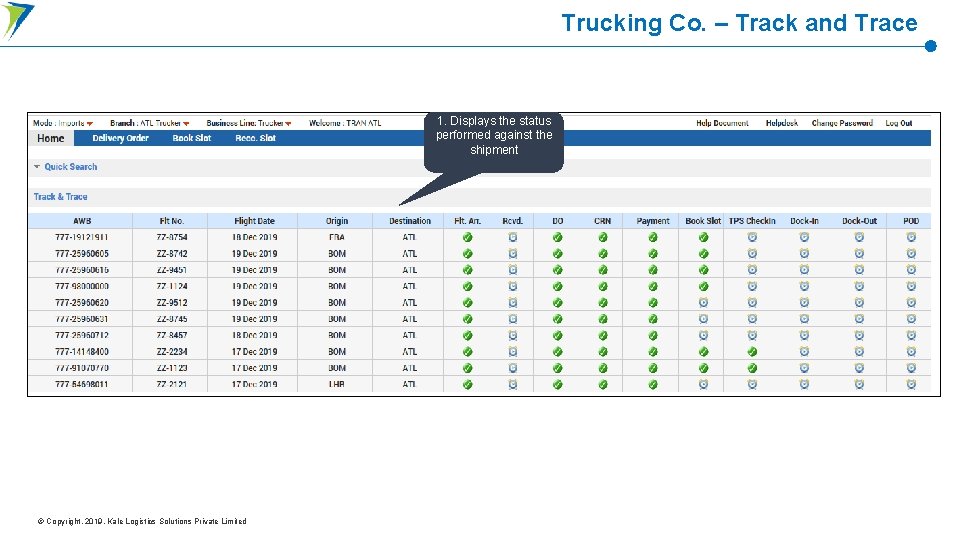960x540 pixels.
Task: Click POD pending icon for flight ZZ-9512
Action: click(912, 302)
